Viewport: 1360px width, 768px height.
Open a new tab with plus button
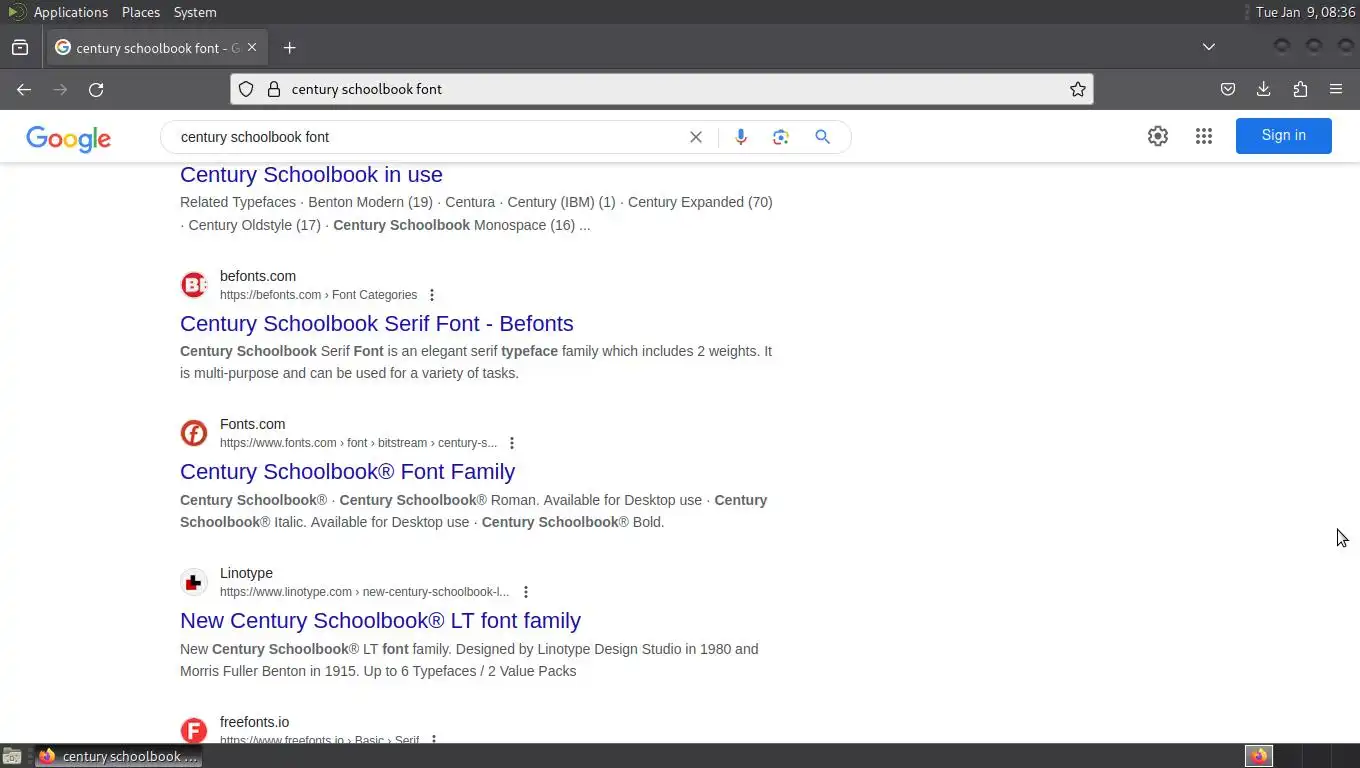pyautogui.click(x=289, y=47)
